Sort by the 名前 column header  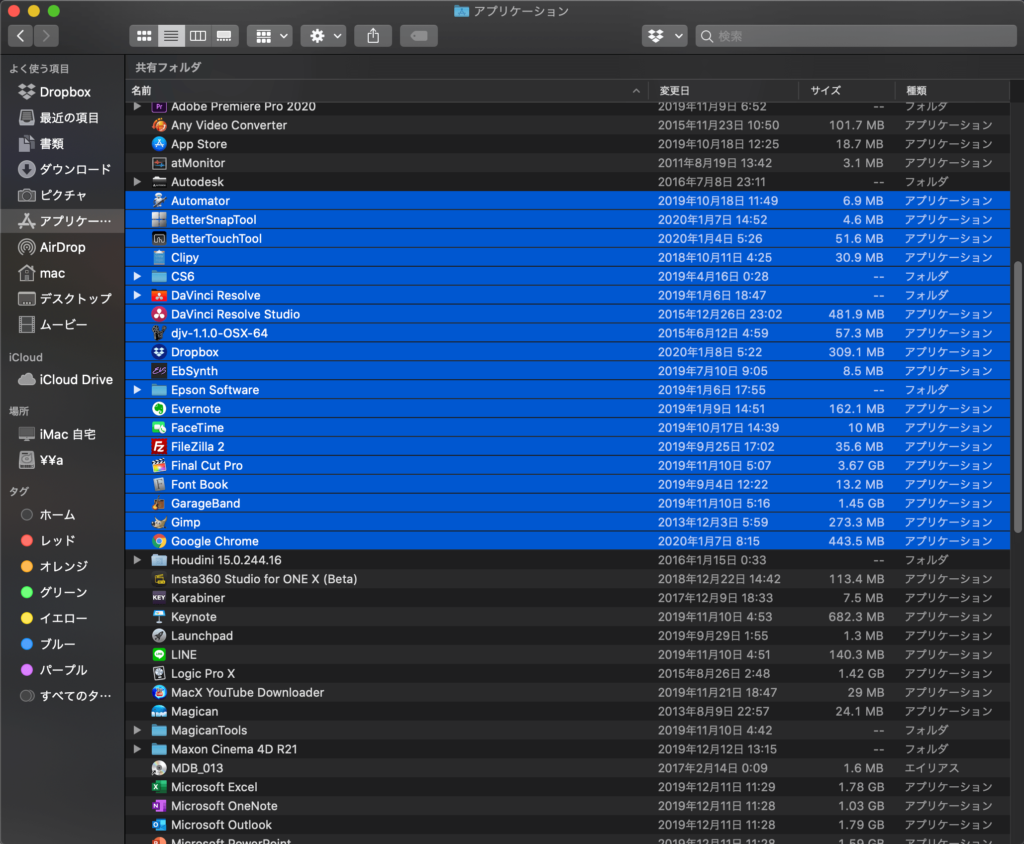(x=387, y=91)
